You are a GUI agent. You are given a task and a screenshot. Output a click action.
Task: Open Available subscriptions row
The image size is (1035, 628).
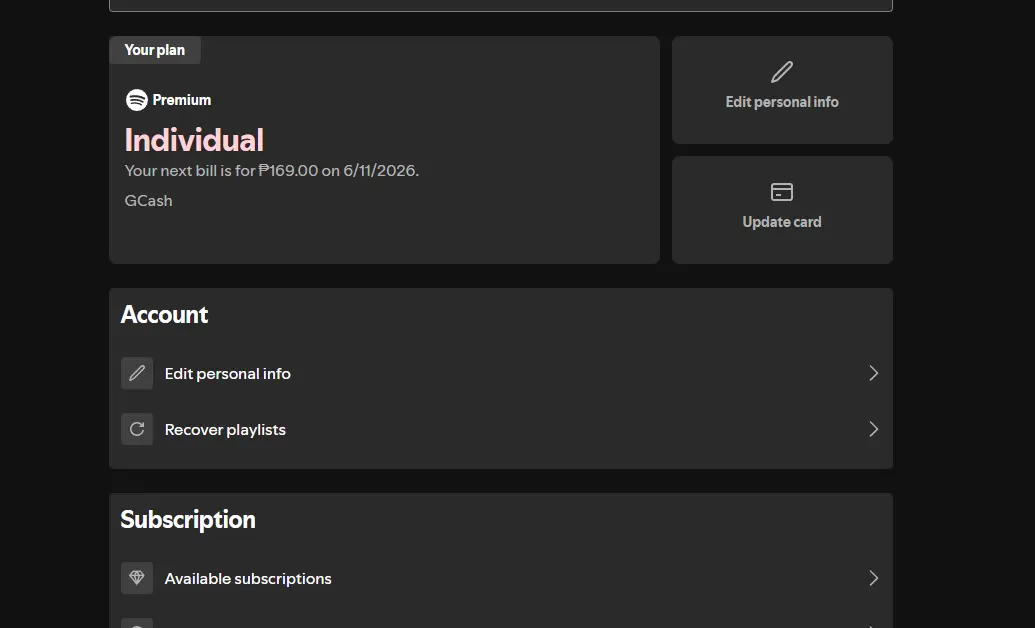pos(500,578)
